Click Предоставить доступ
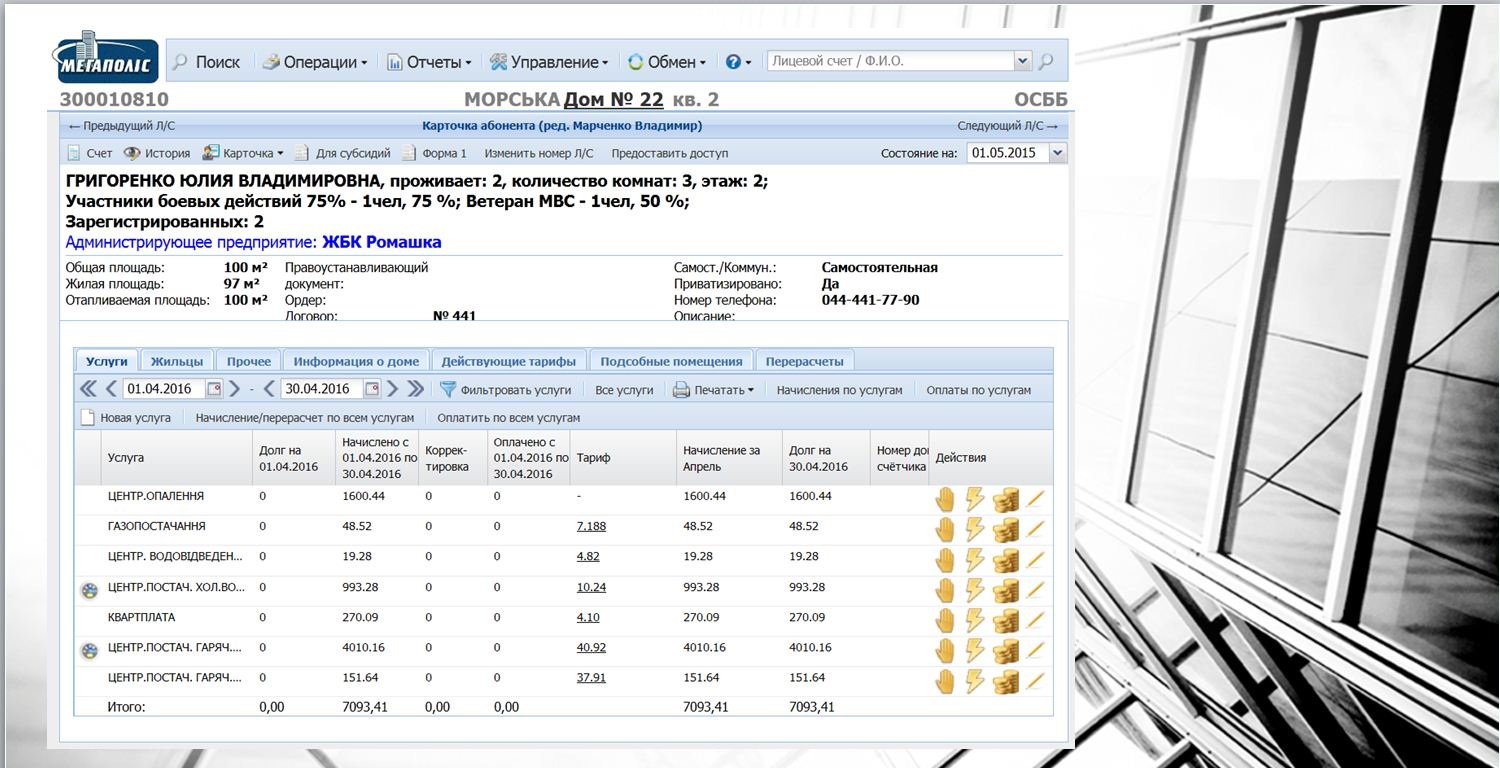Viewport: 1500px width, 768px height. pyautogui.click(x=670, y=154)
